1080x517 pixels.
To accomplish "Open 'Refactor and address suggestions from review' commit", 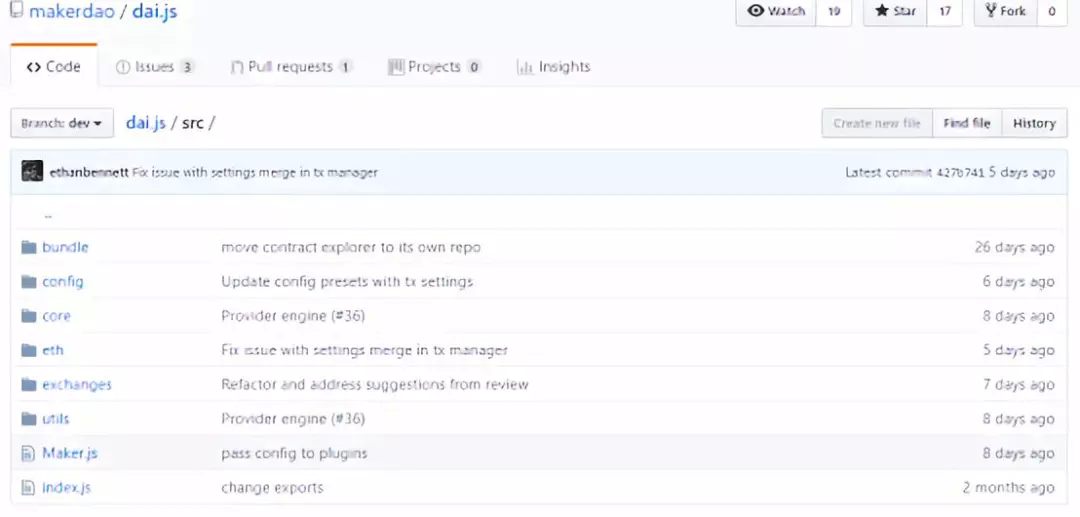I will [x=375, y=385].
